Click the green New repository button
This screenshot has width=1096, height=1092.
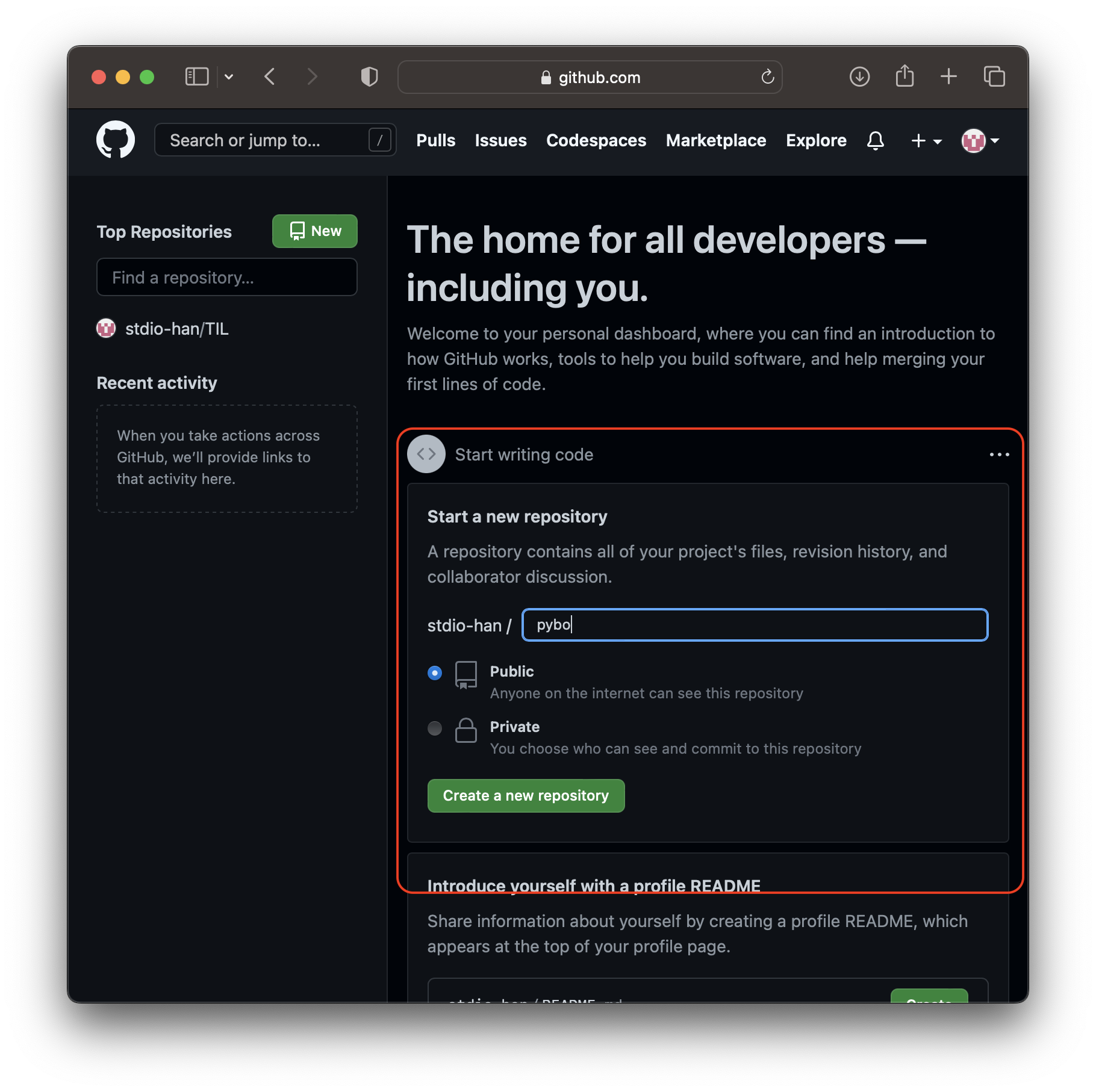coord(315,231)
